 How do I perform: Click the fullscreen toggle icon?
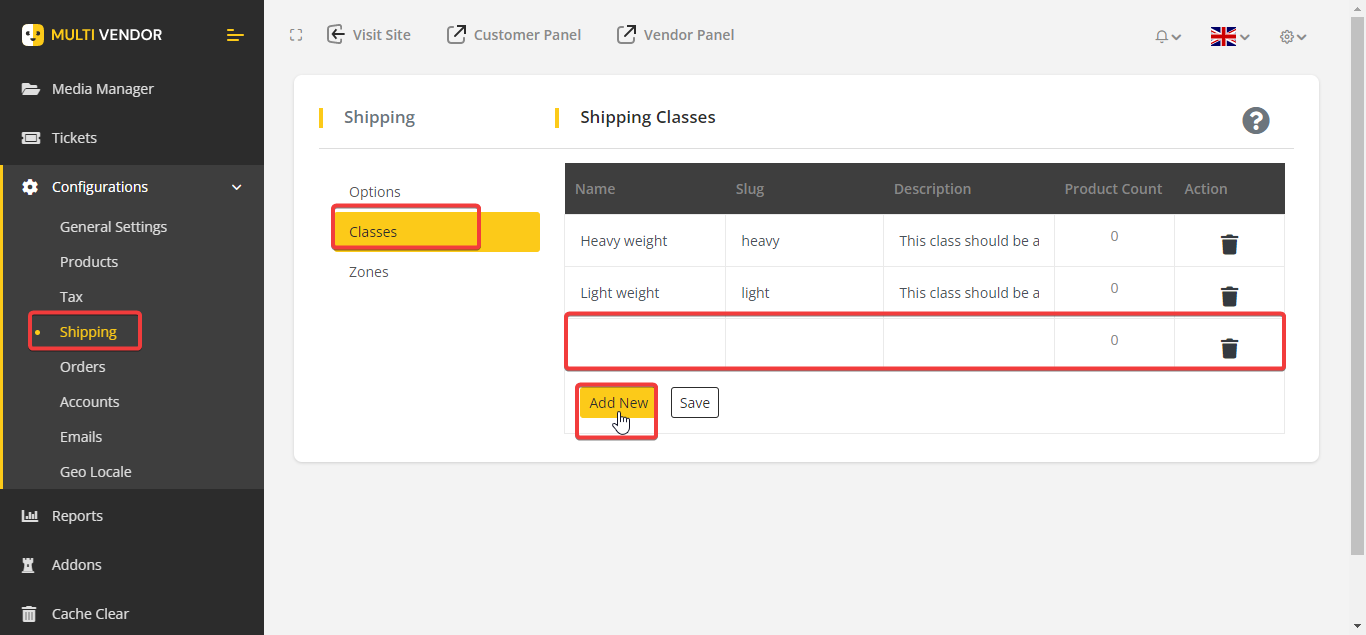[x=296, y=34]
